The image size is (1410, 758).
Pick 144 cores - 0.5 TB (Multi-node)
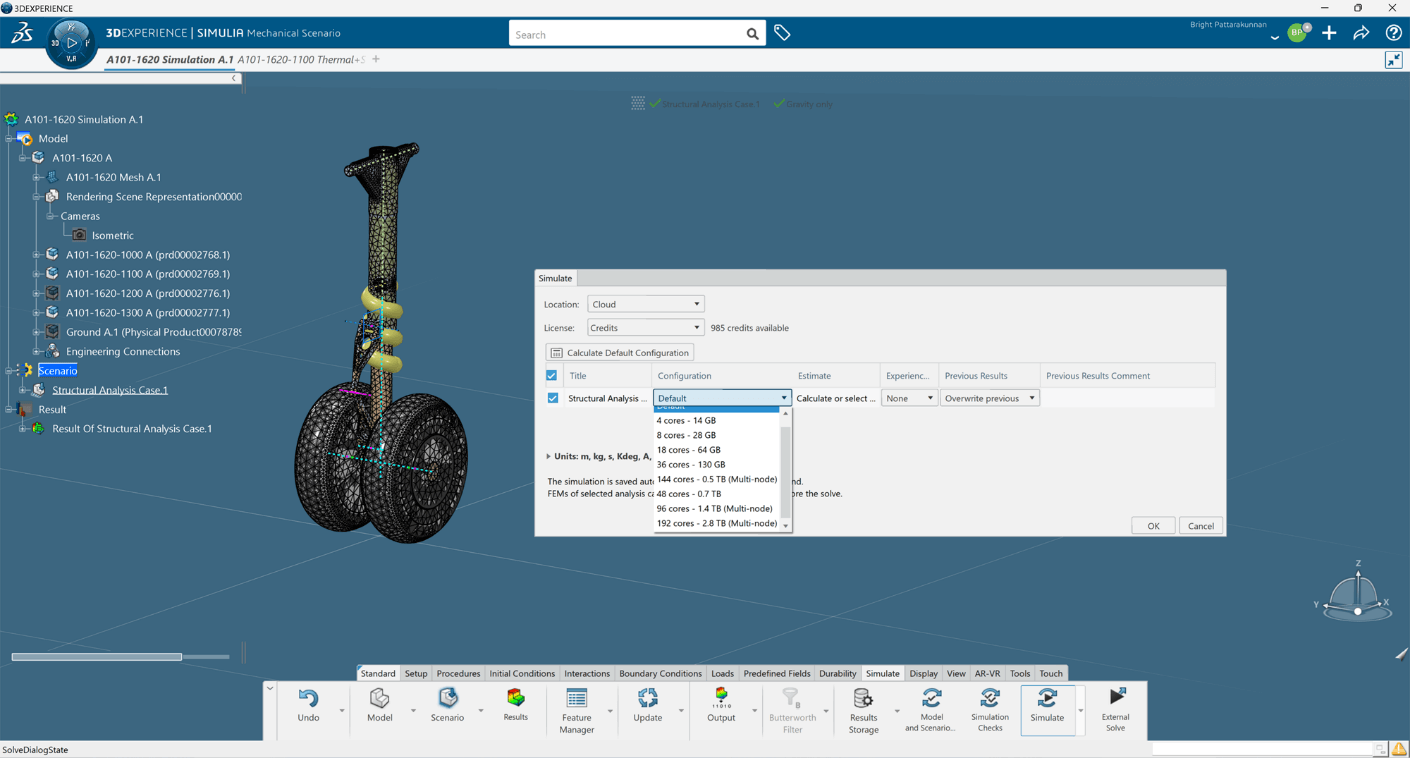(x=716, y=479)
